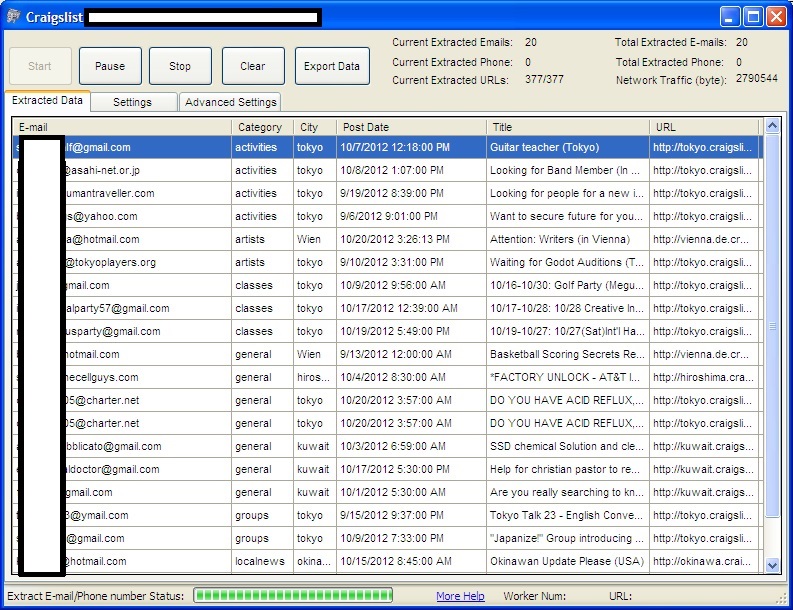
Task: Select the row Are you really searching
Action: (x=386, y=493)
